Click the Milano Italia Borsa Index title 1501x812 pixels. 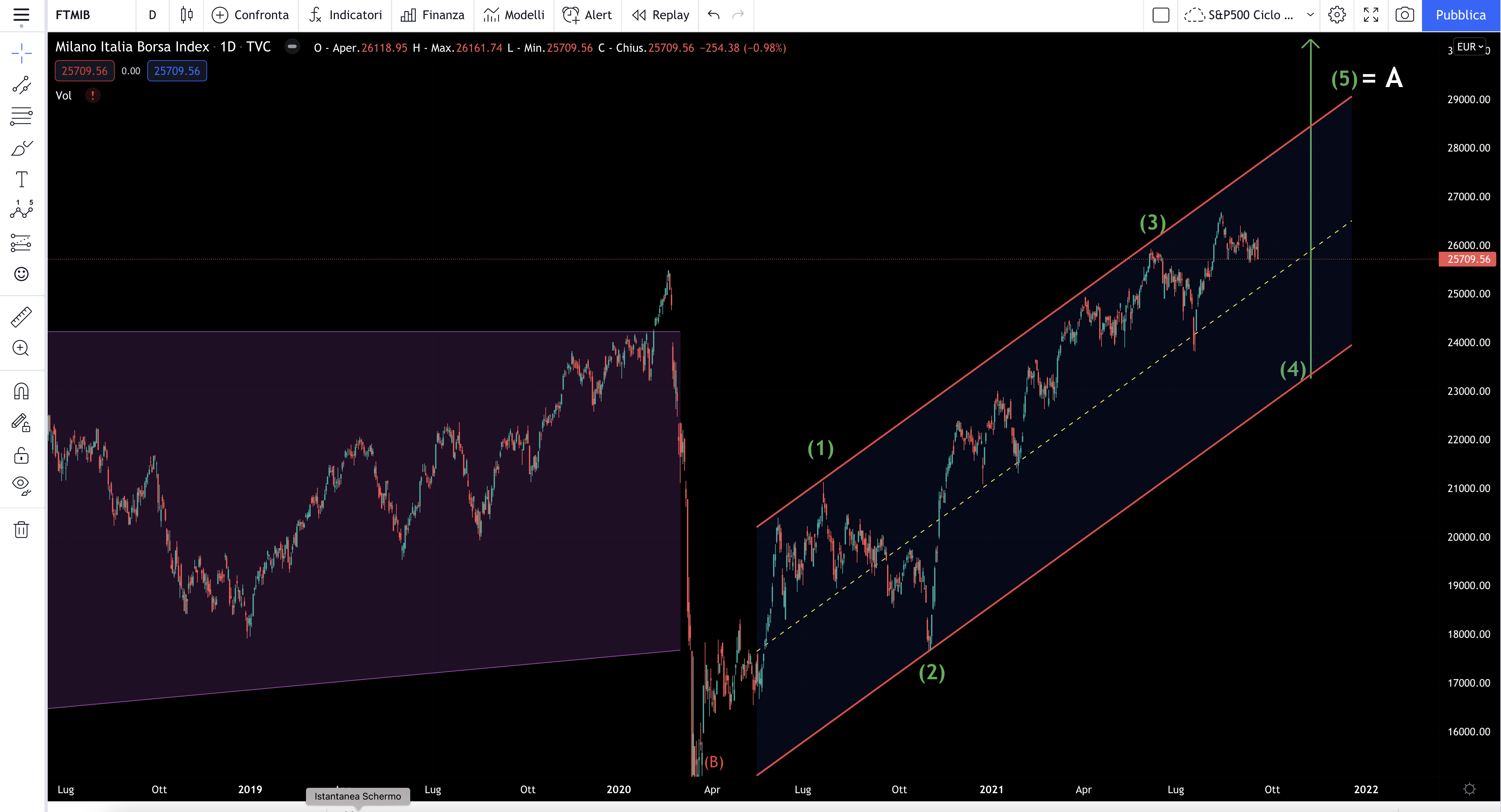[132, 47]
